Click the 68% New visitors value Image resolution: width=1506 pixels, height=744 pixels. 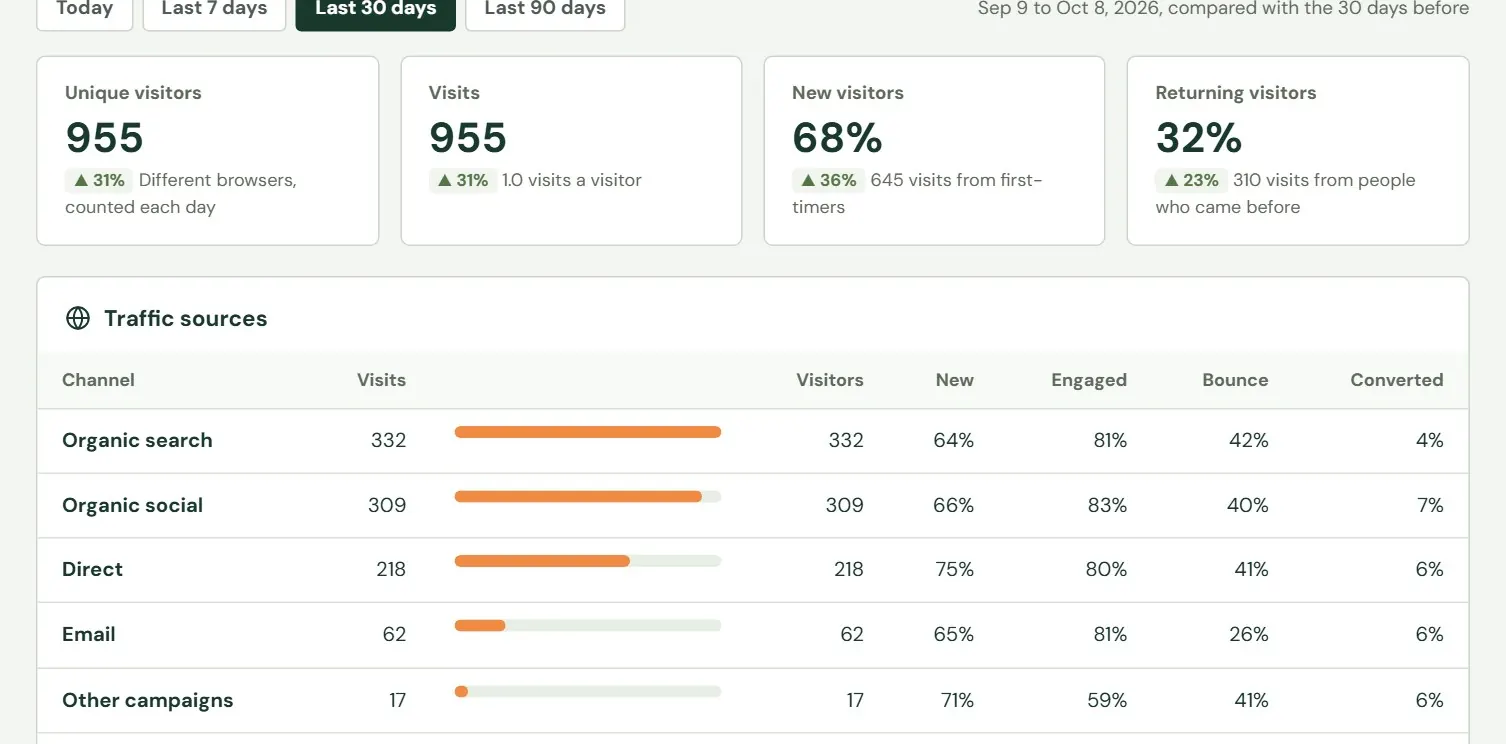[x=837, y=138]
